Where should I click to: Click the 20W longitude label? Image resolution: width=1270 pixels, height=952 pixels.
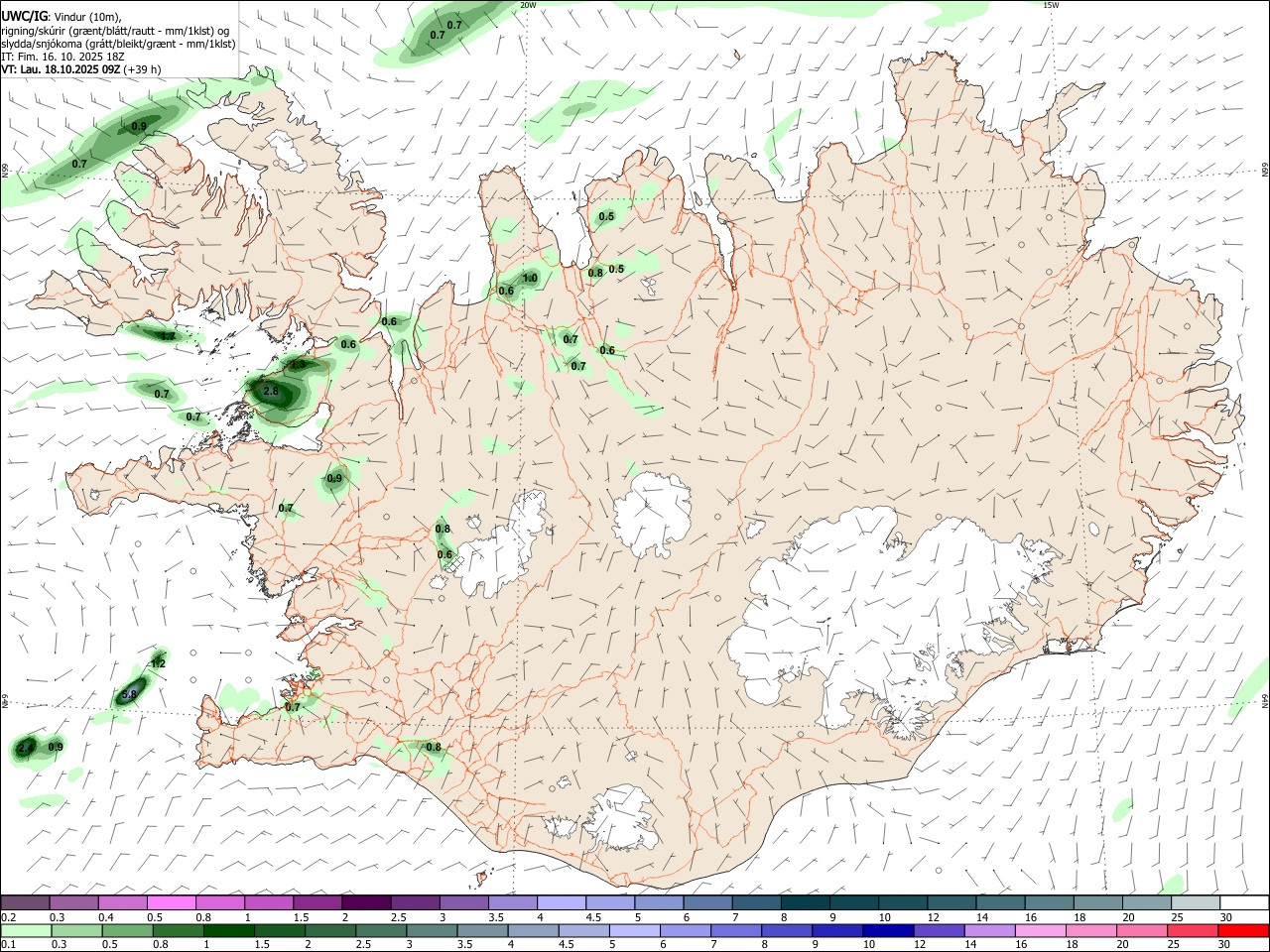coord(528,5)
